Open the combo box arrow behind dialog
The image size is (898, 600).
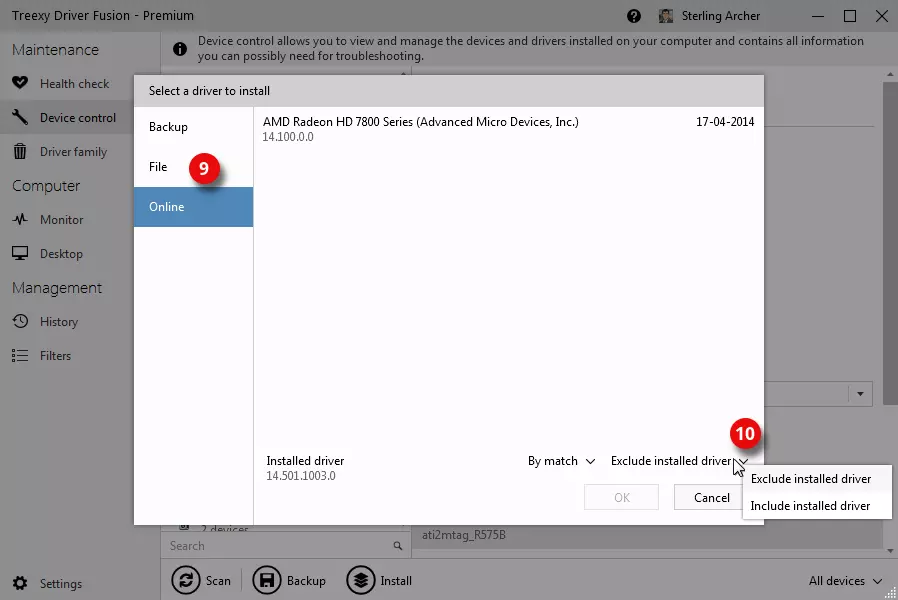860,394
